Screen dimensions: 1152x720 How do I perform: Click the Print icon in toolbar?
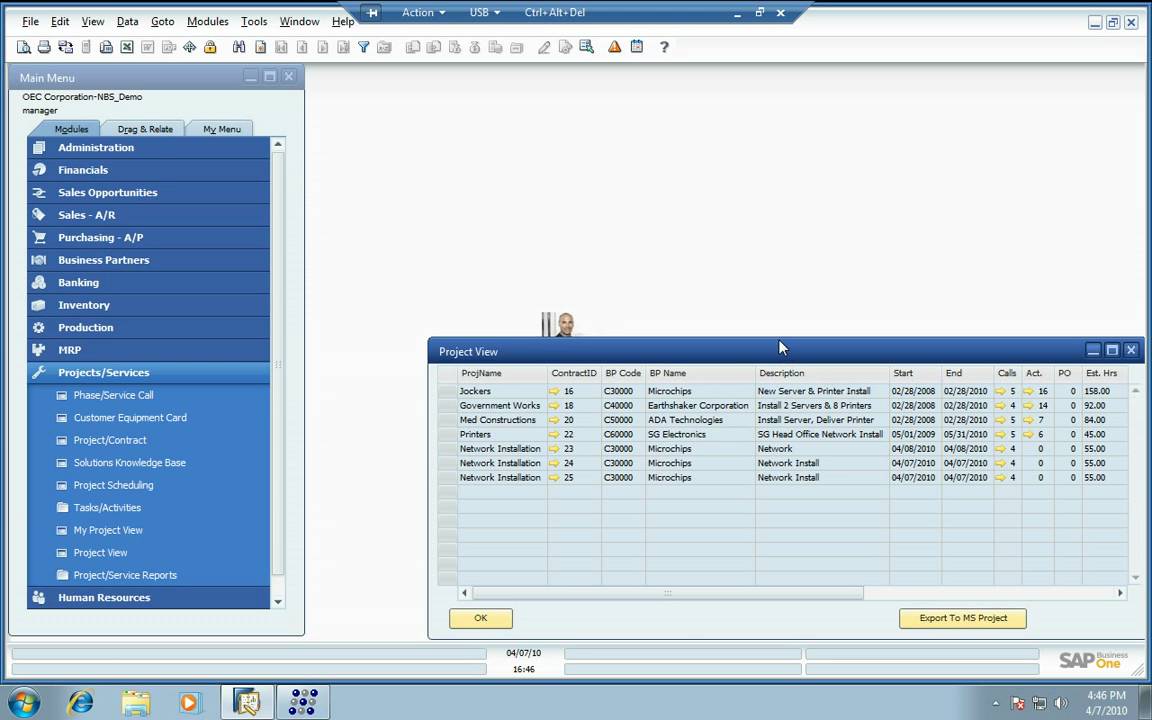(x=44, y=47)
